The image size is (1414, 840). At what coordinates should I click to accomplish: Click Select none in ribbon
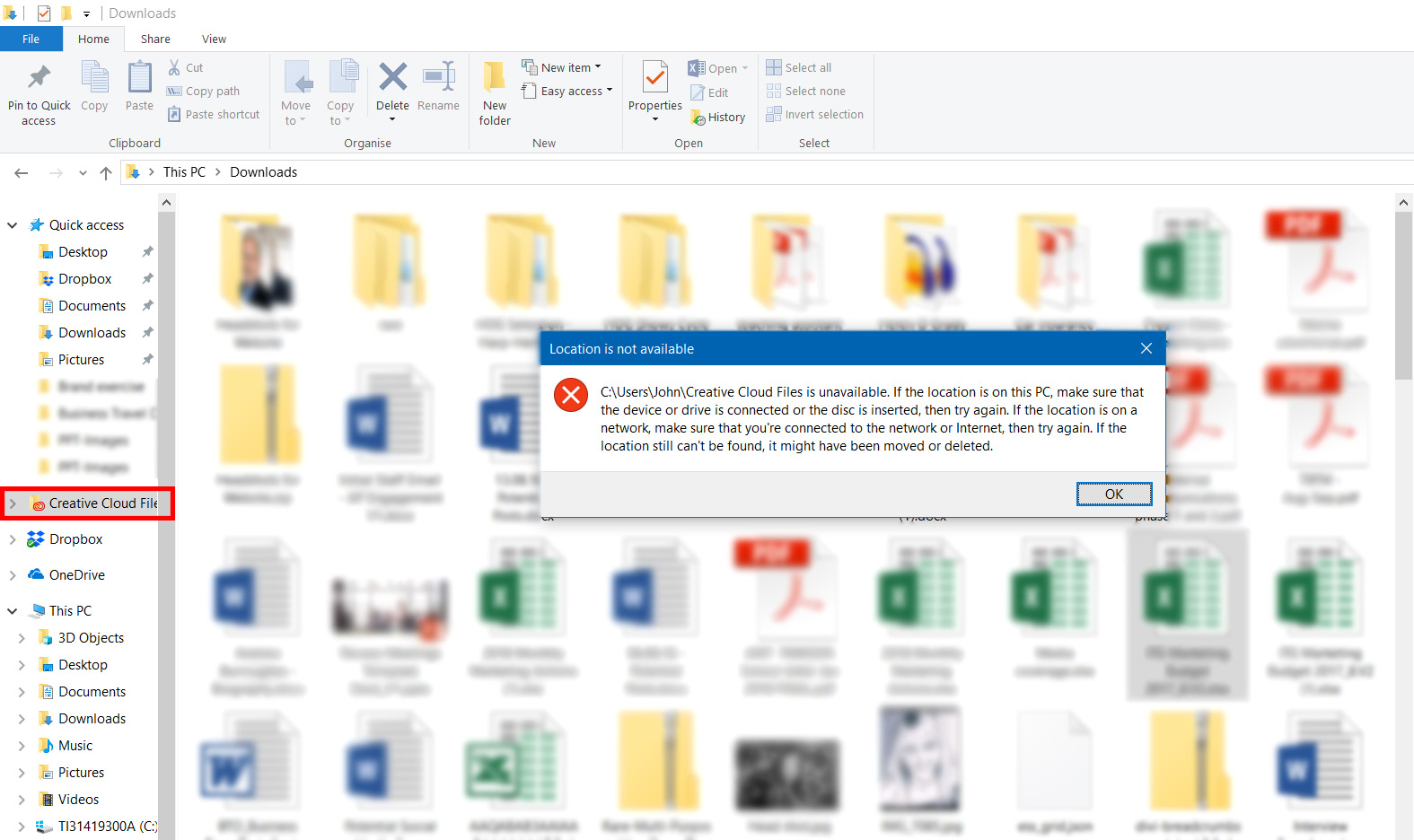click(806, 91)
